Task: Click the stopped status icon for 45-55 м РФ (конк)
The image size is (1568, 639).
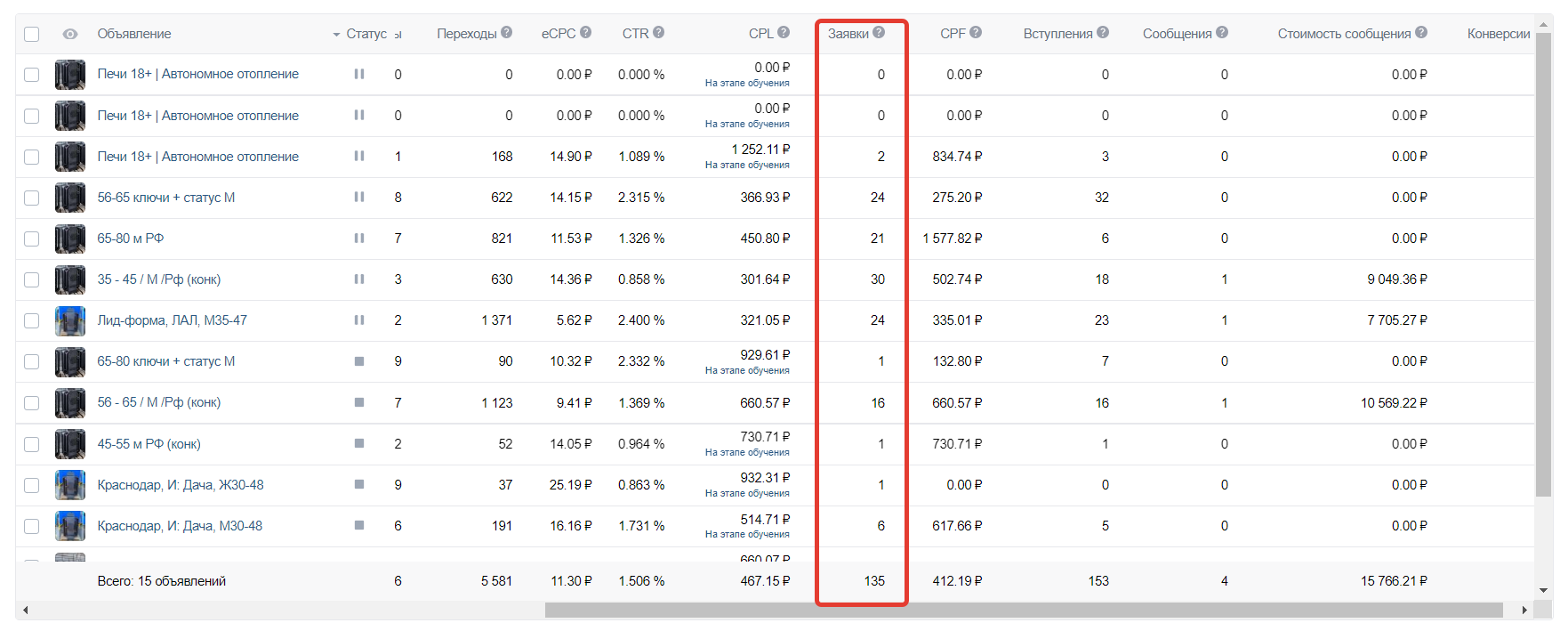Action: 359,443
